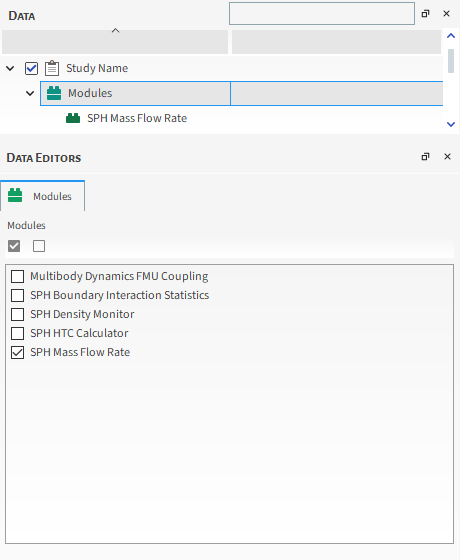Screen dimensions: 460x560
Task: Click the Modules icon in the Data tree
Action: 54,93
